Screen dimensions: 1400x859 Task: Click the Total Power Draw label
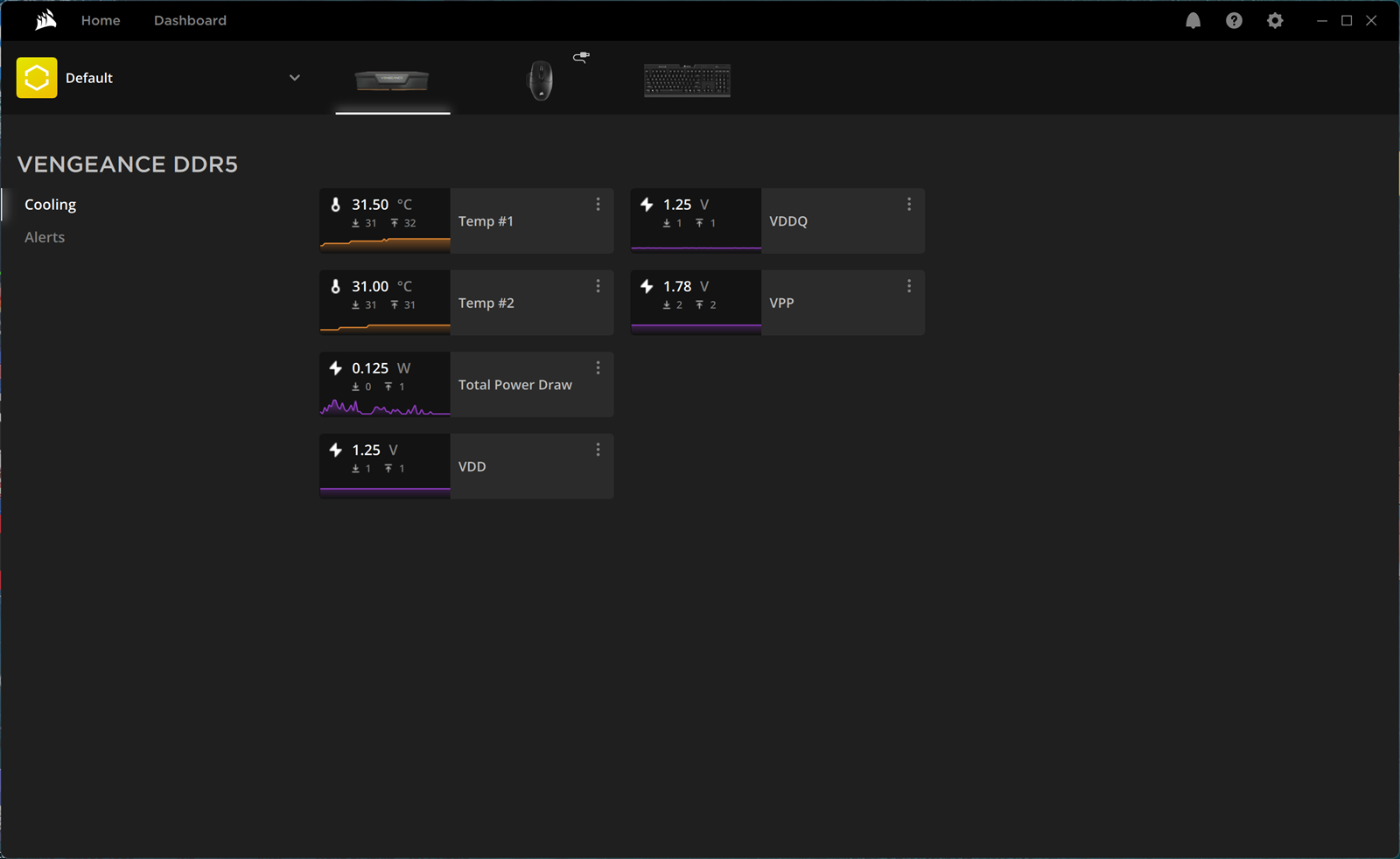coord(514,385)
